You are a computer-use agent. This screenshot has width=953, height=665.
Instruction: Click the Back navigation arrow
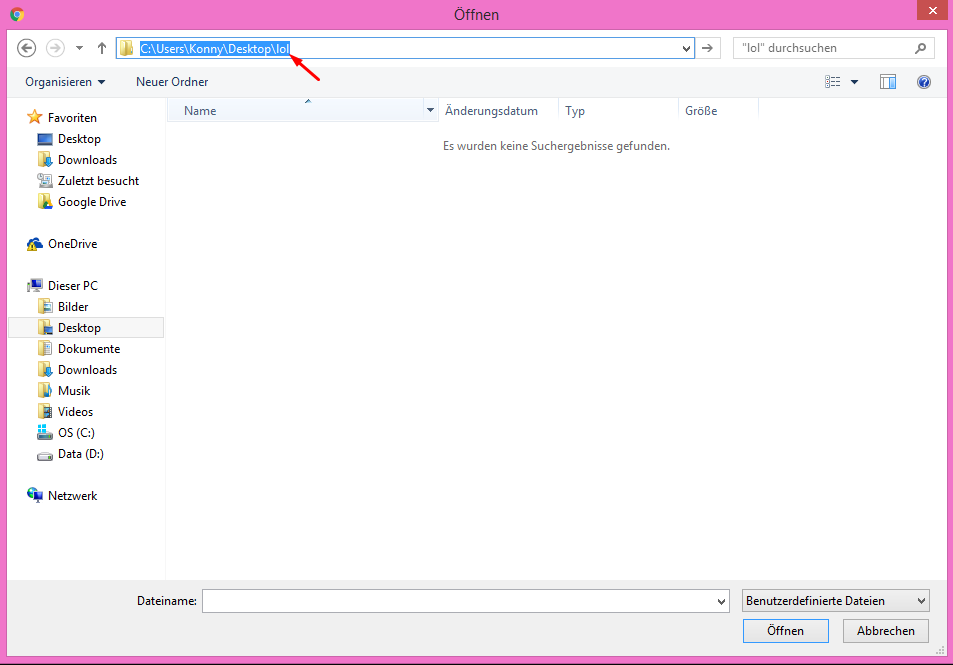click(26, 48)
